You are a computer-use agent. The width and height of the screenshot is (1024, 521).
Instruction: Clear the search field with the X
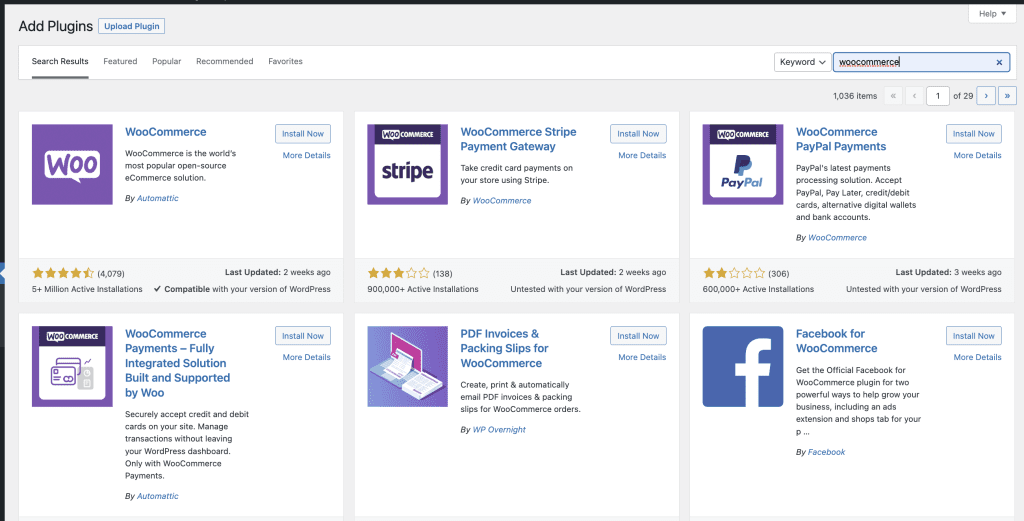[999, 62]
